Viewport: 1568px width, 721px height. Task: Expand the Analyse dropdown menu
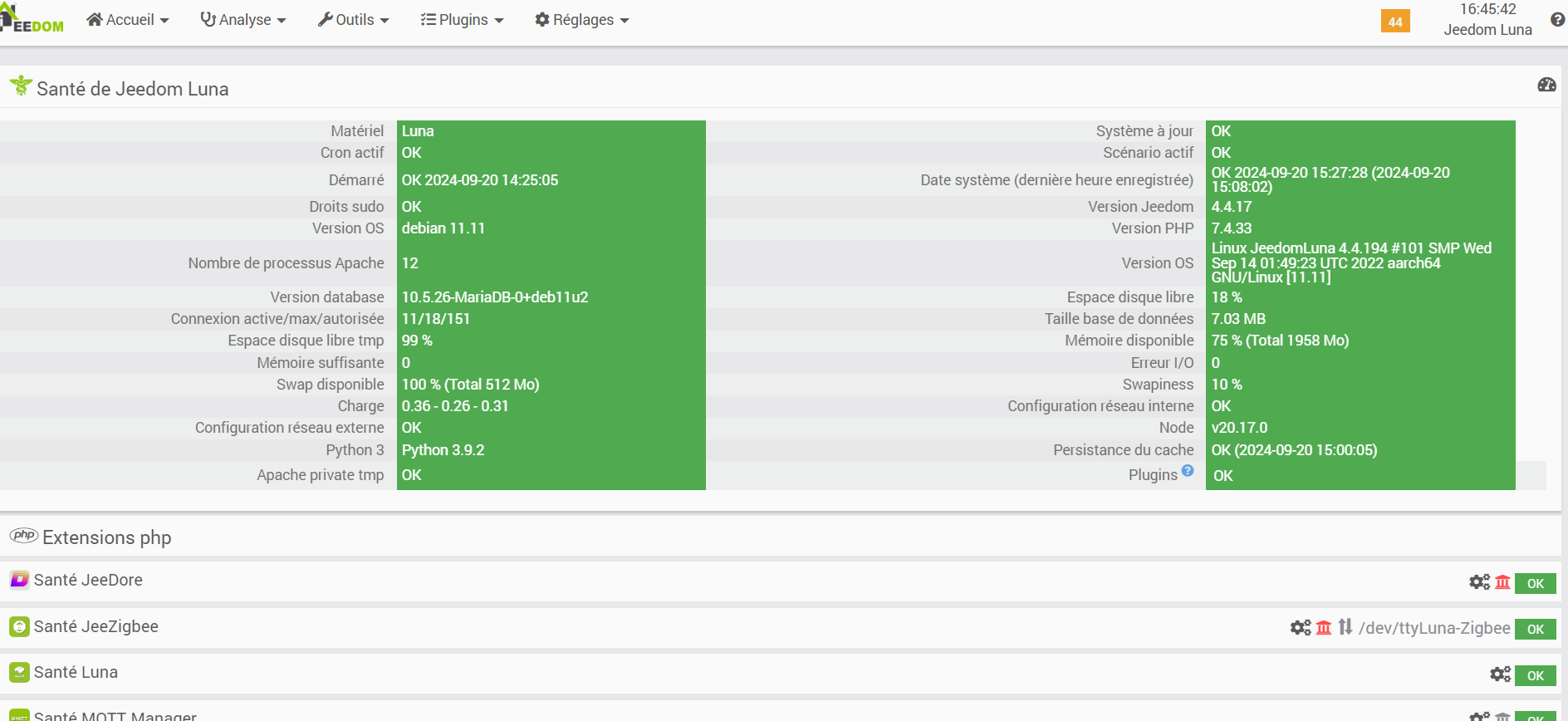click(243, 20)
